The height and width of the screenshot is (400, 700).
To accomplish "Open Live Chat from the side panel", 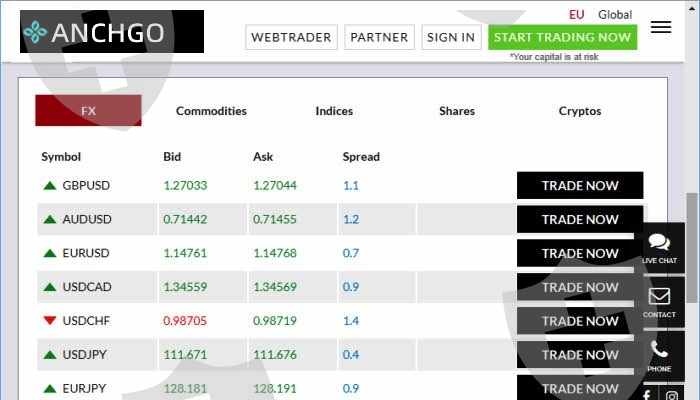I will (659, 247).
